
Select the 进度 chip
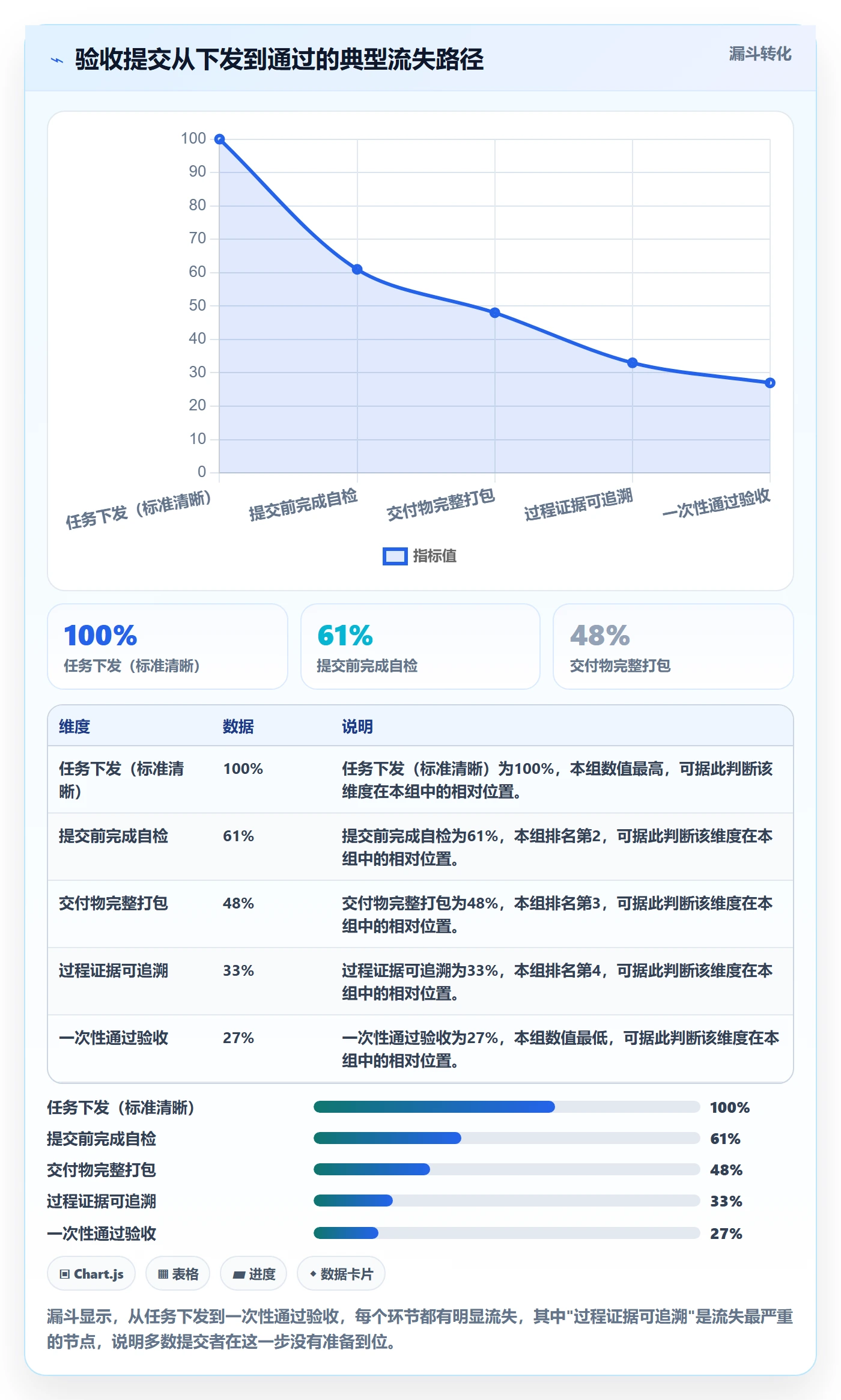pos(254,1273)
